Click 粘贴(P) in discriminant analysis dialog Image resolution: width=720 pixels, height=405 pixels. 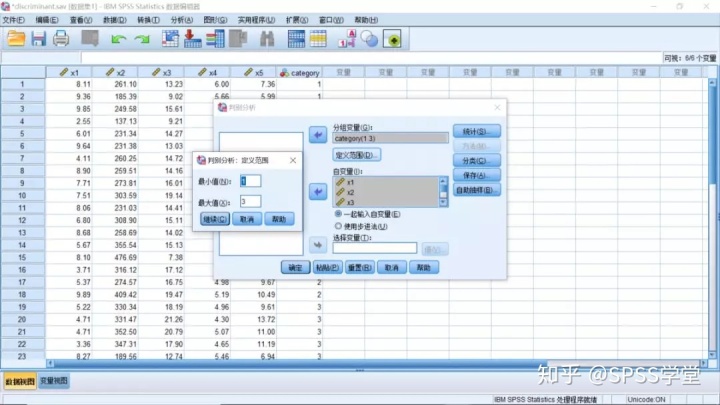(x=327, y=267)
